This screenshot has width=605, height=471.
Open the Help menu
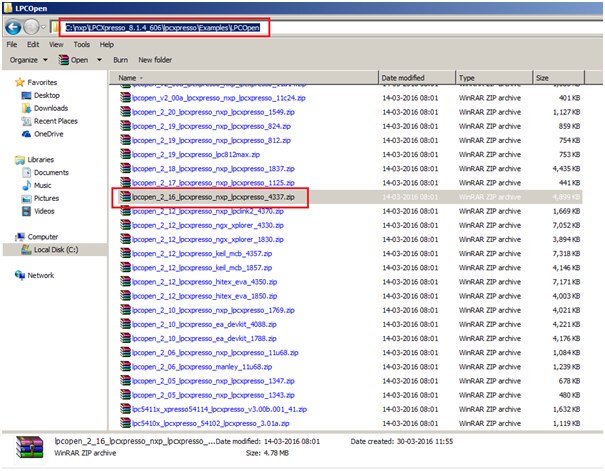pyautogui.click(x=106, y=44)
